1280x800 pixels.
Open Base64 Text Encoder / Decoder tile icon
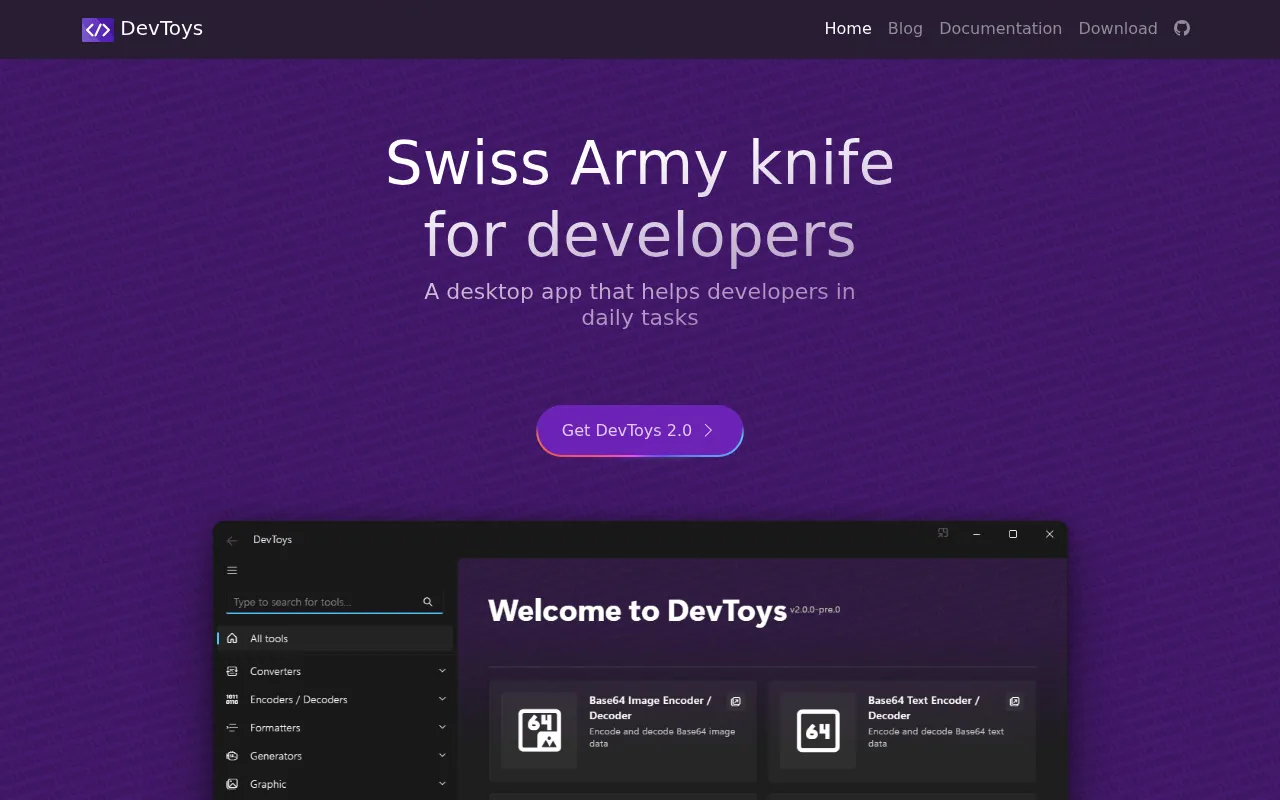click(818, 730)
